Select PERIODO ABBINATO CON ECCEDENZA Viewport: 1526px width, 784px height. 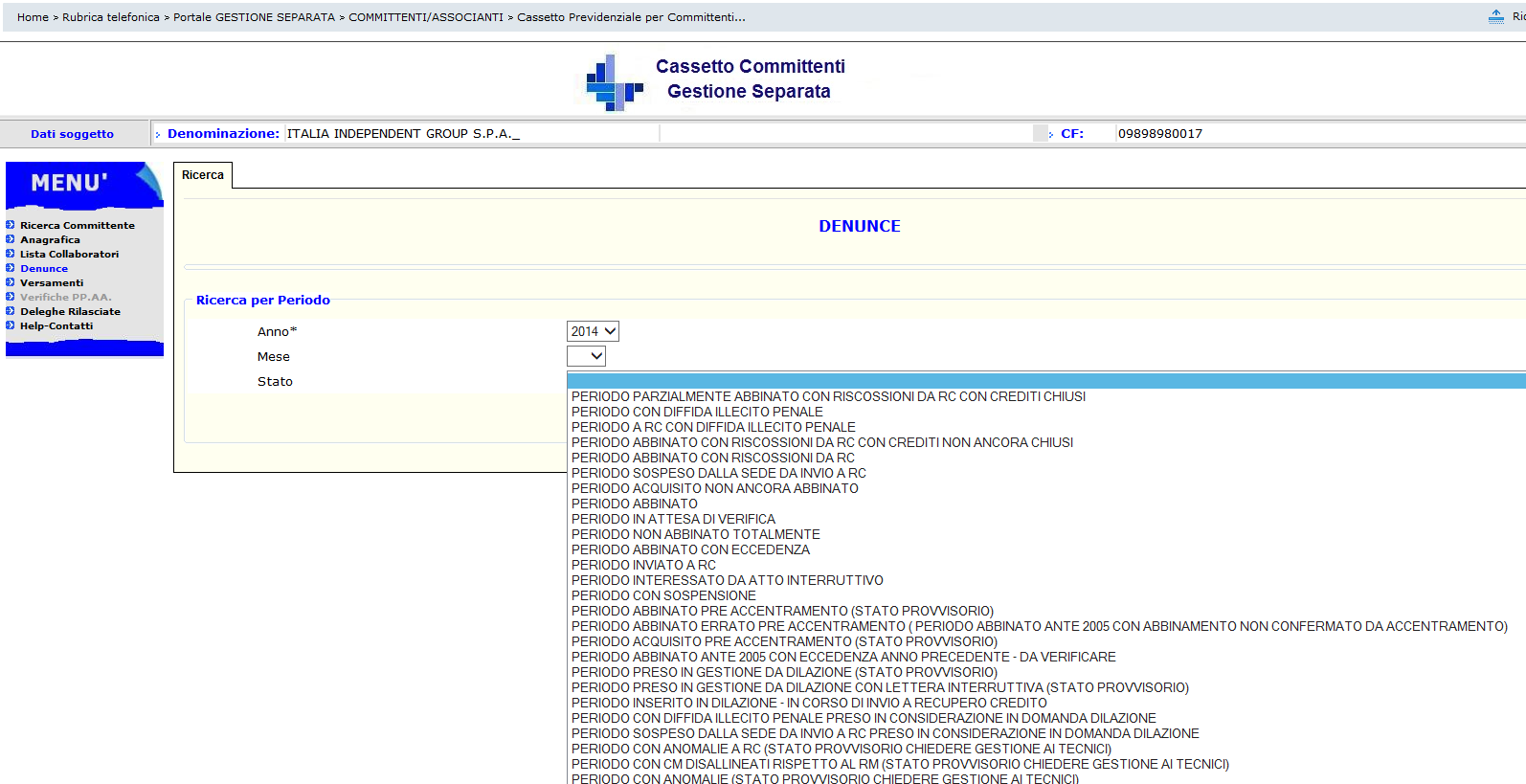pos(1046,549)
